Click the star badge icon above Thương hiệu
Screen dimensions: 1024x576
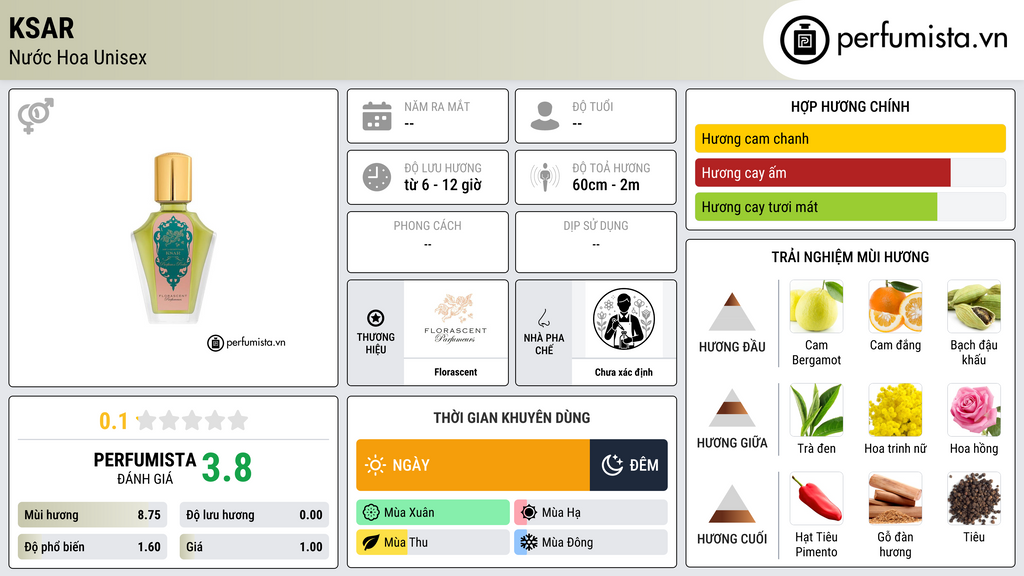pyautogui.click(x=376, y=318)
